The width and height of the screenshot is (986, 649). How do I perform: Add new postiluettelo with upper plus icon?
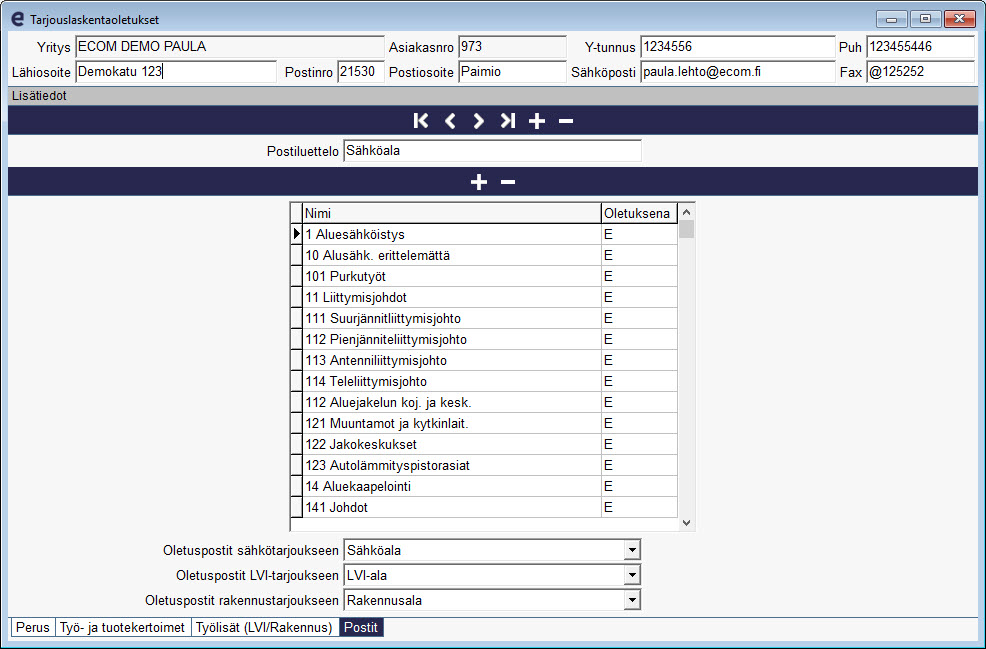[x=536, y=120]
